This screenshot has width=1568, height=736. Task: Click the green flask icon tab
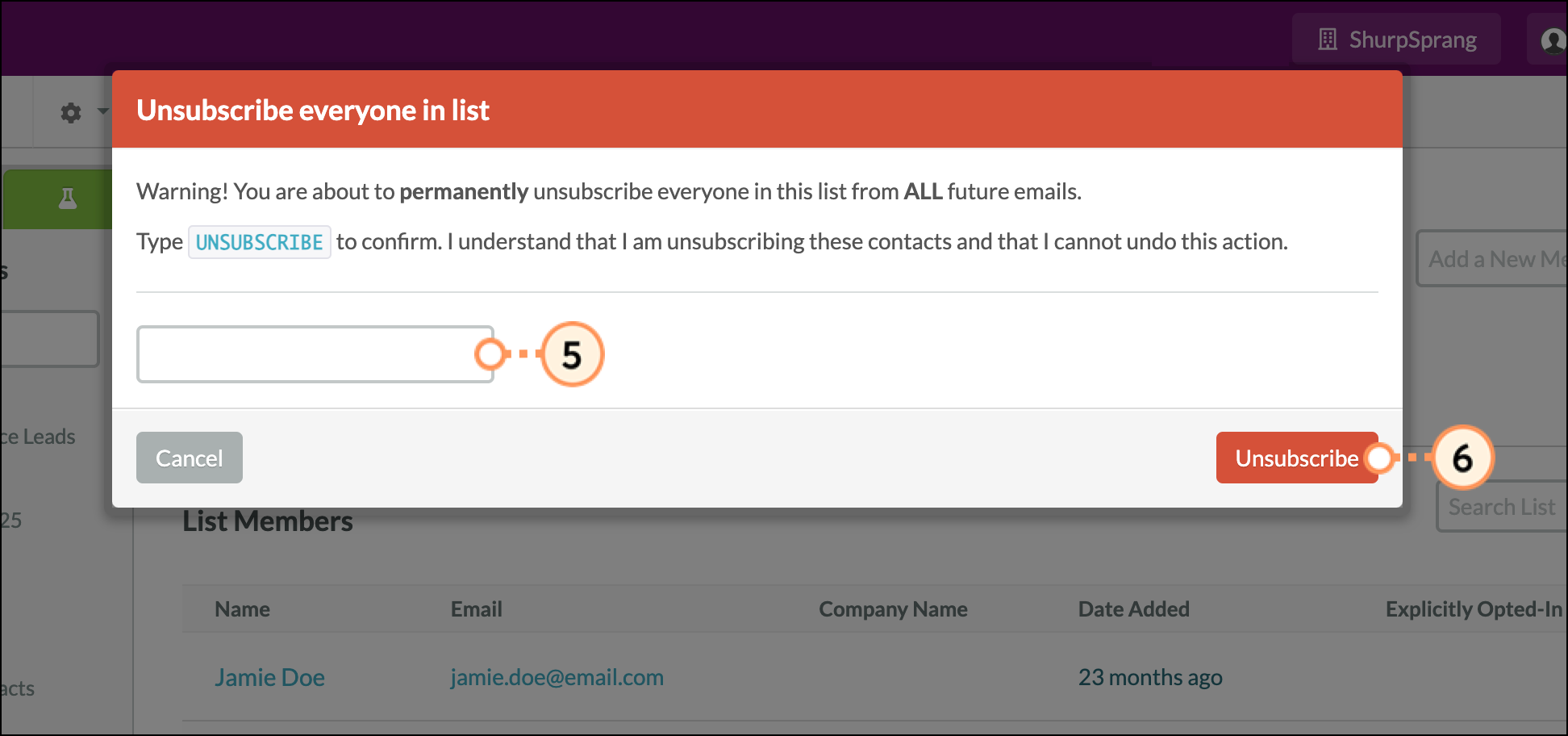pos(68,199)
